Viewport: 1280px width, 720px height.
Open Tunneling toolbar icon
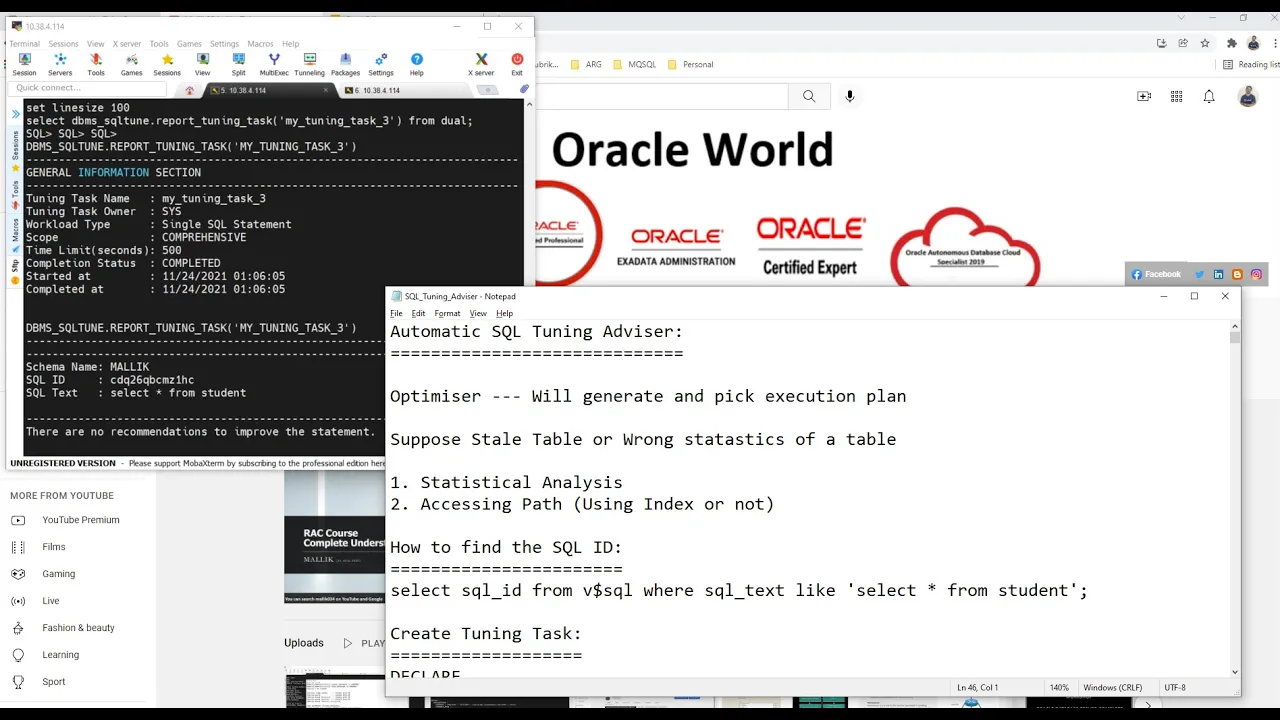pyautogui.click(x=309, y=65)
